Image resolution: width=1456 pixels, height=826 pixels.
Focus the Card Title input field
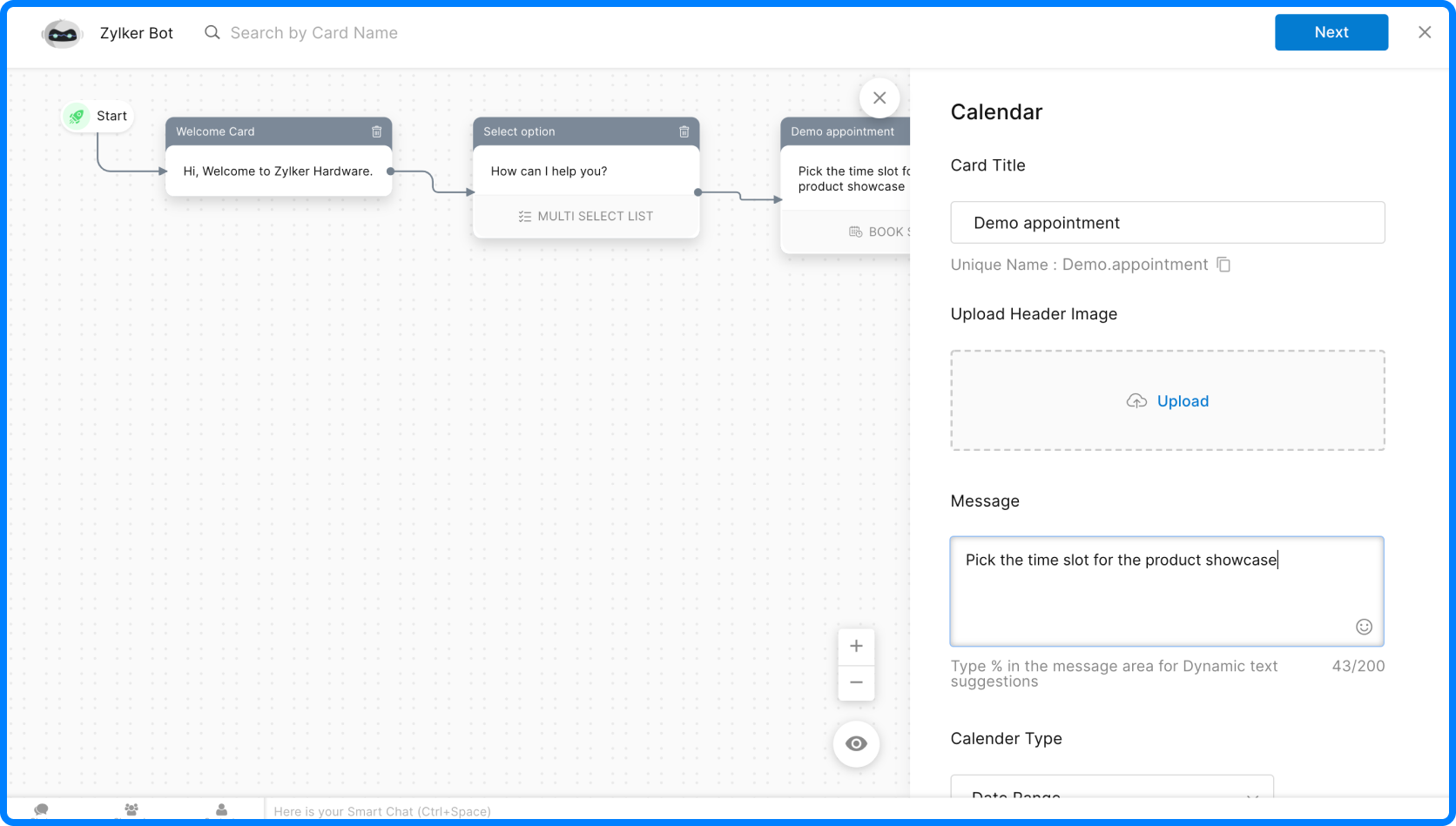(x=1167, y=223)
